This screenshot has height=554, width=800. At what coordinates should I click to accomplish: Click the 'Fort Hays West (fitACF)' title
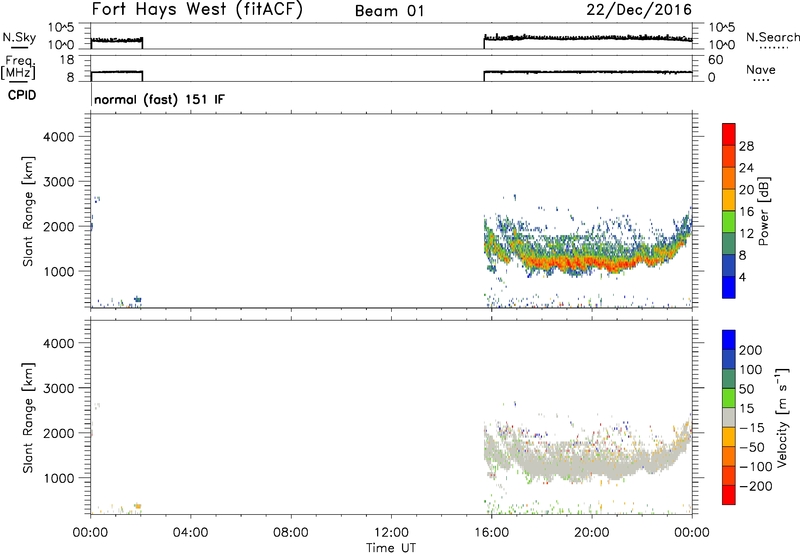coord(197,10)
